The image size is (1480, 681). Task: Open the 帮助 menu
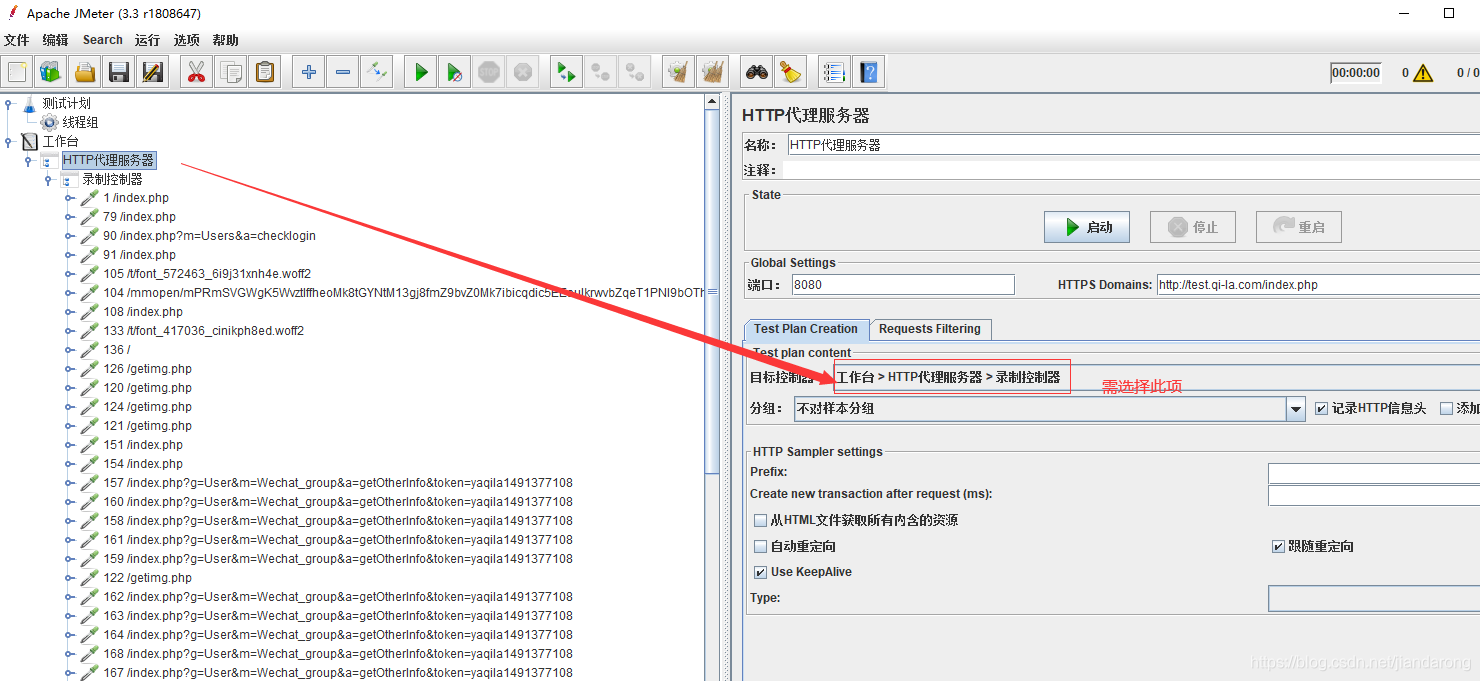[x=226, y=40]
